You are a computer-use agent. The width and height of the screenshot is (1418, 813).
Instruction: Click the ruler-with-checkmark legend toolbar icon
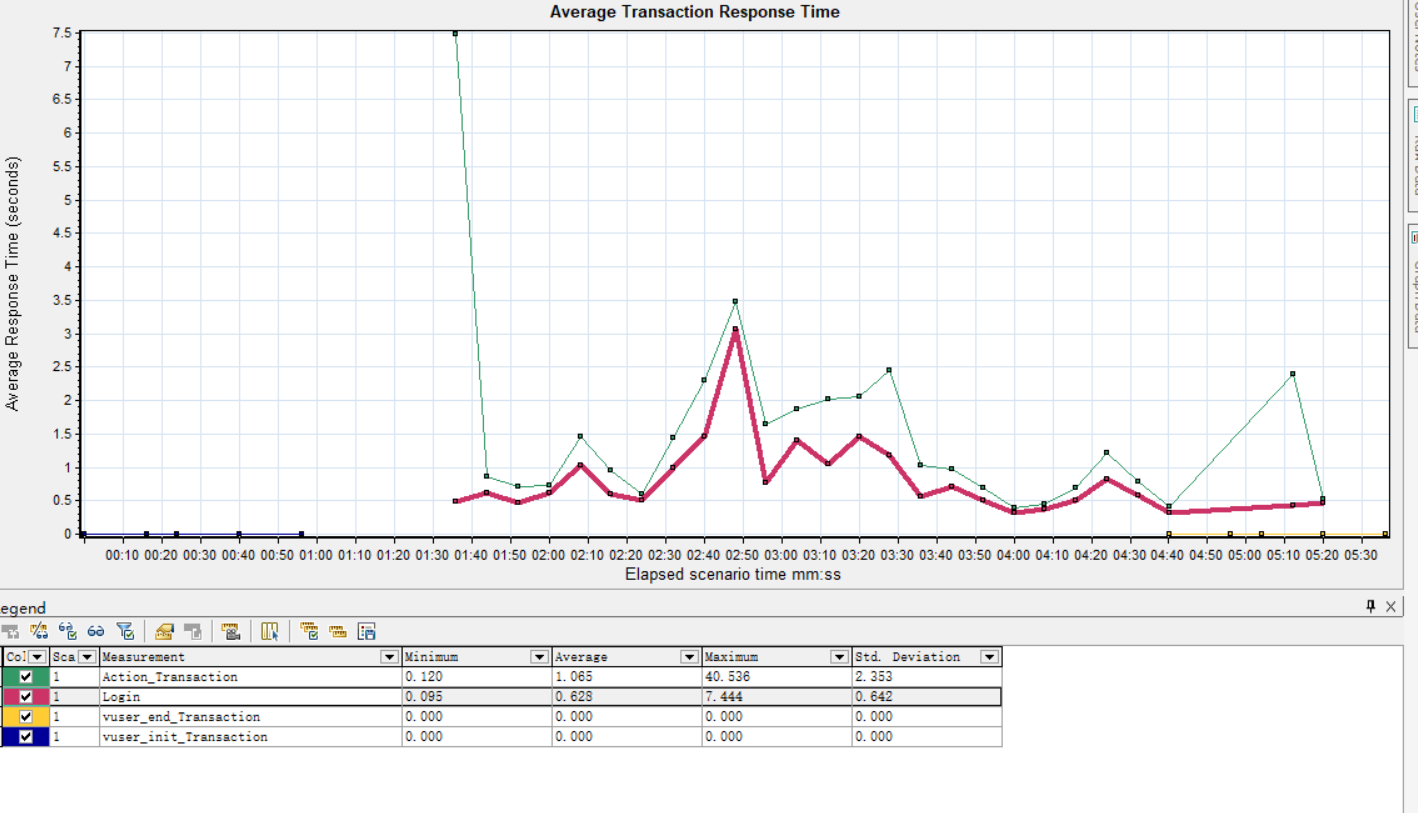coord(309,631)
